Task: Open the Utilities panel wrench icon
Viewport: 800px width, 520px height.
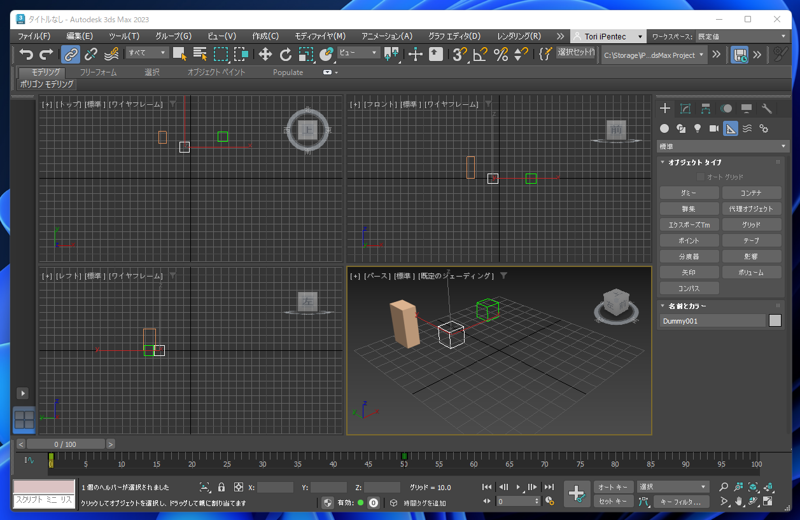Action: coord(767,109)
